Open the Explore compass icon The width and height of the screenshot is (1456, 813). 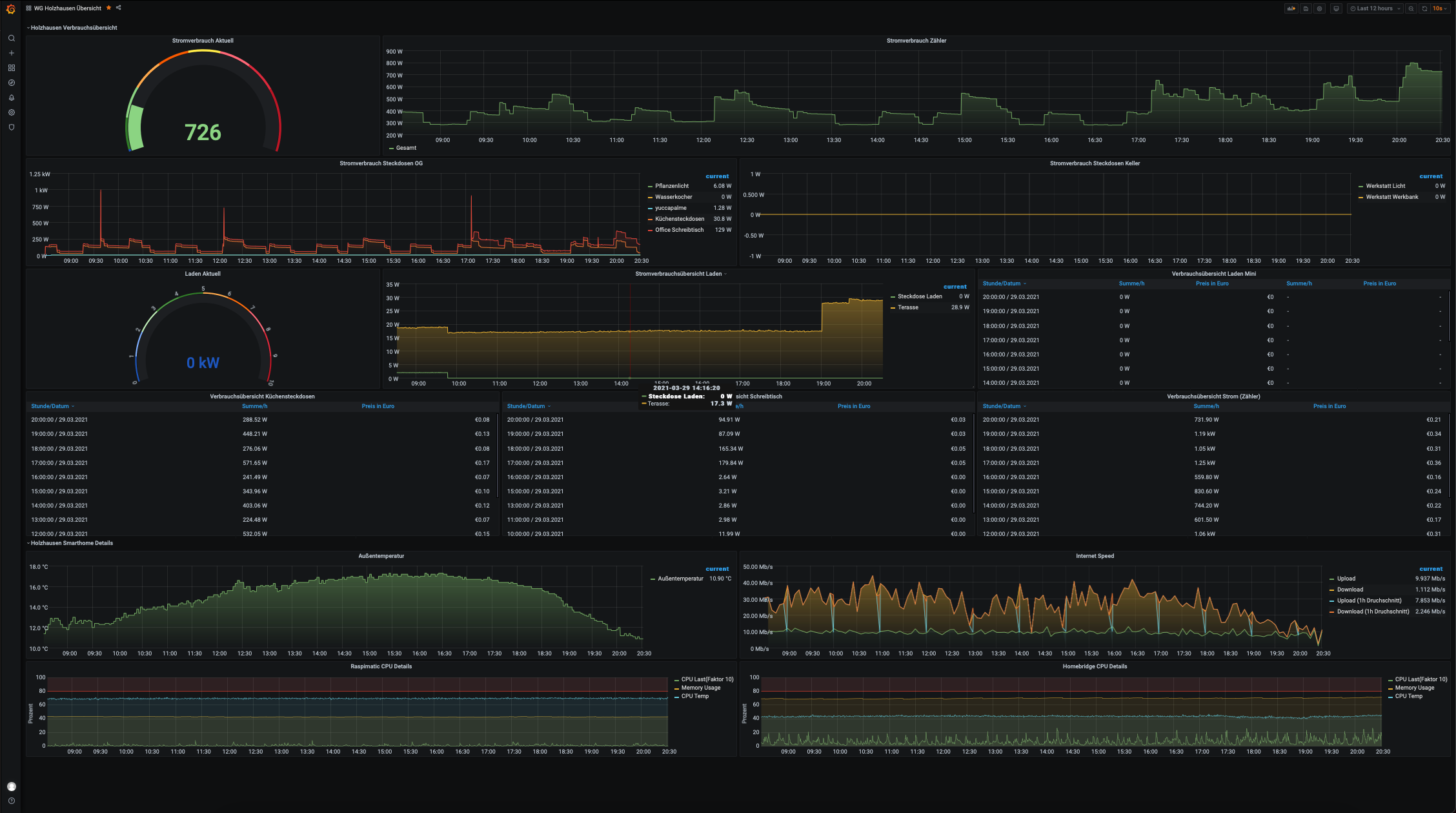[x=11, y=83]
